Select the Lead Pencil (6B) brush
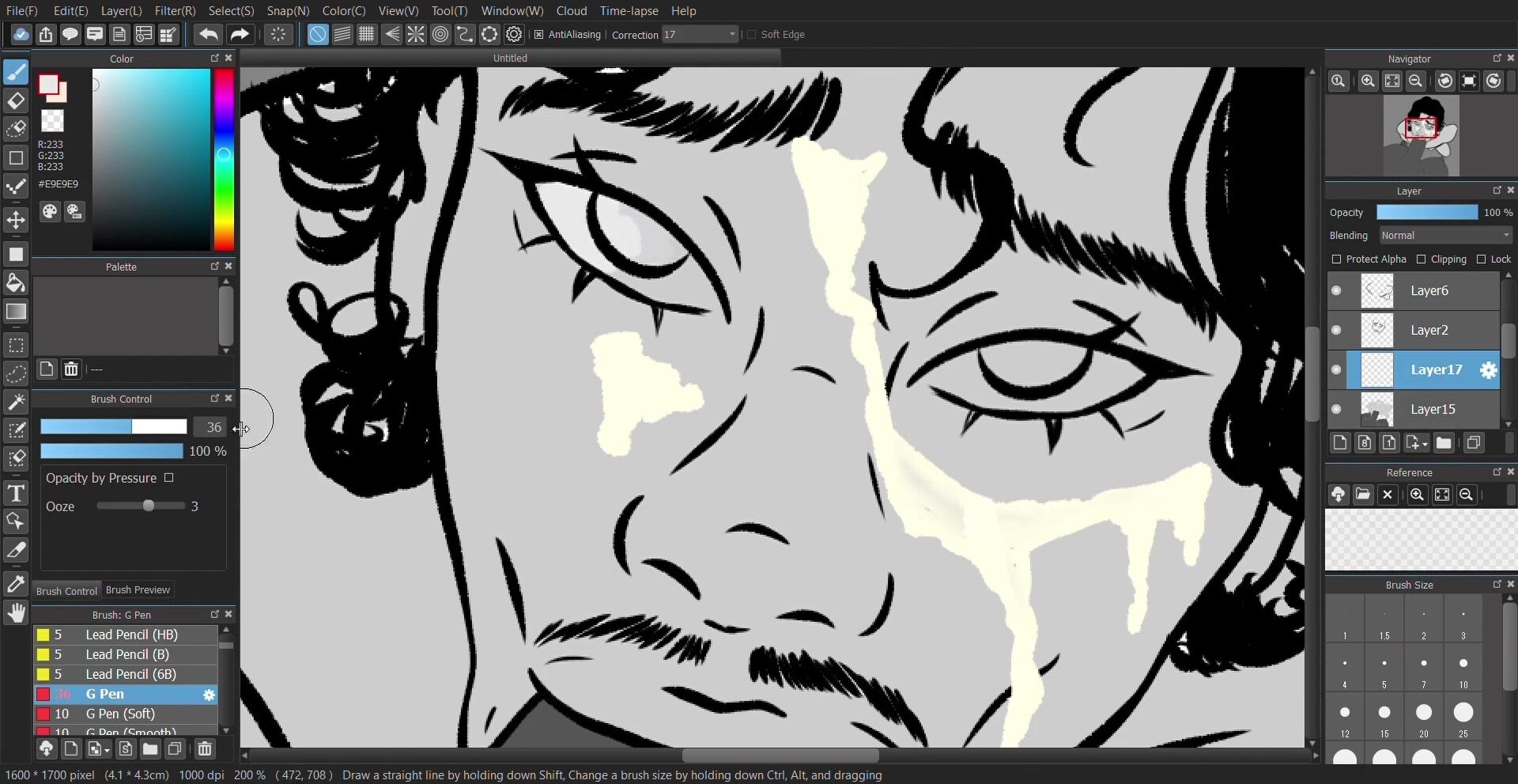 130,674
